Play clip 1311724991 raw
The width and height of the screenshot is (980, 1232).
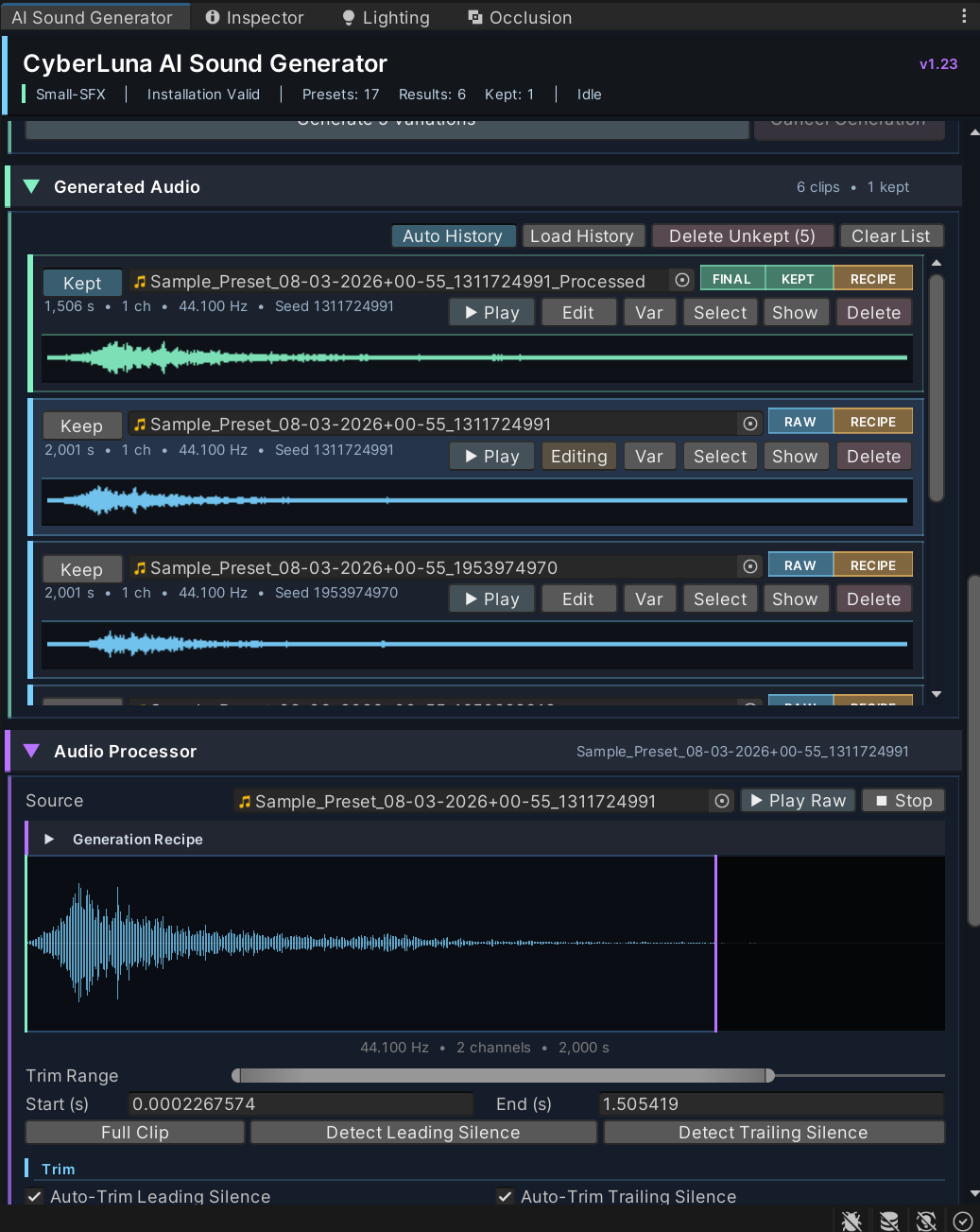coord(491,456)
